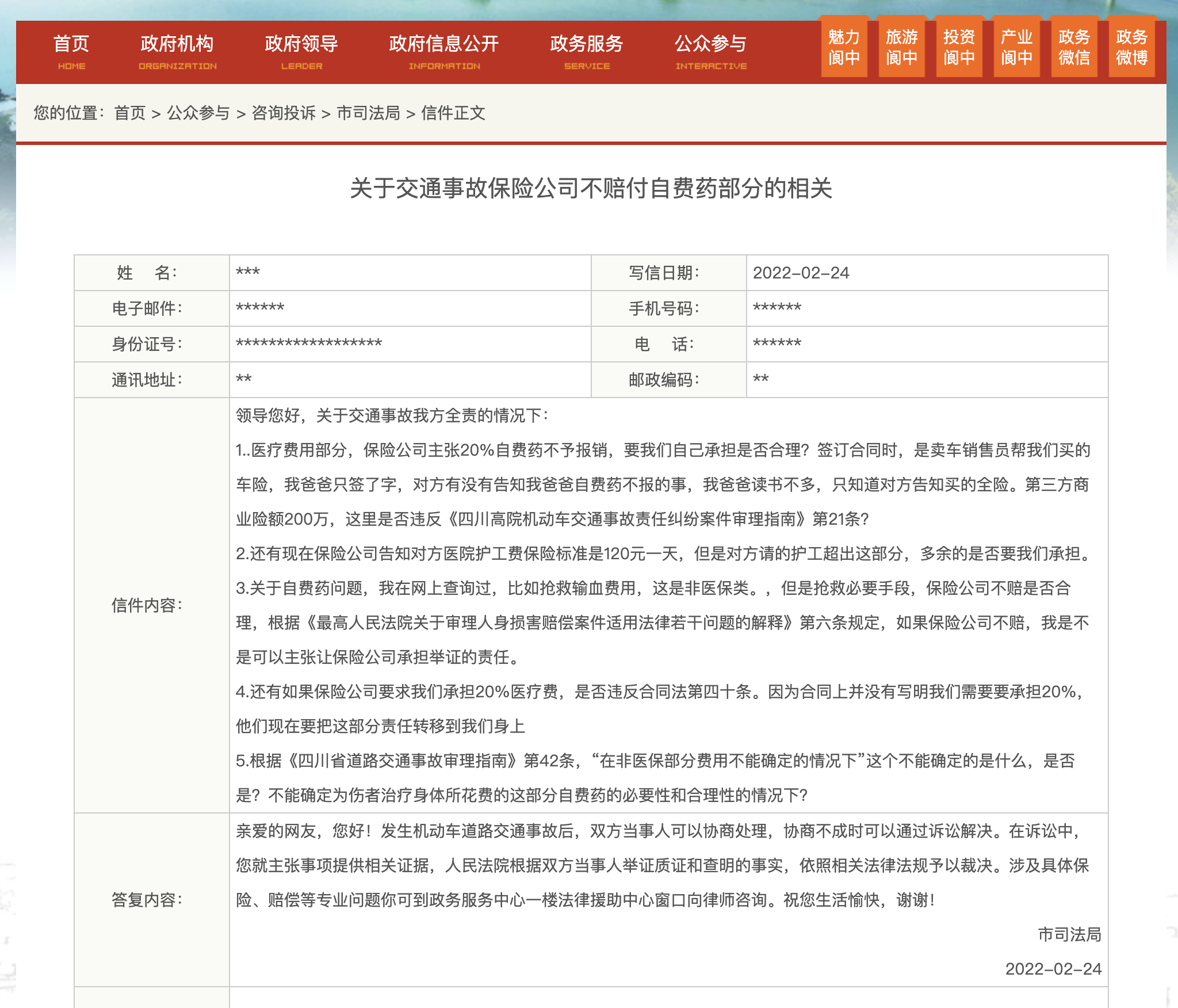Click the 电子邮件 label cell

click(152, 308)
